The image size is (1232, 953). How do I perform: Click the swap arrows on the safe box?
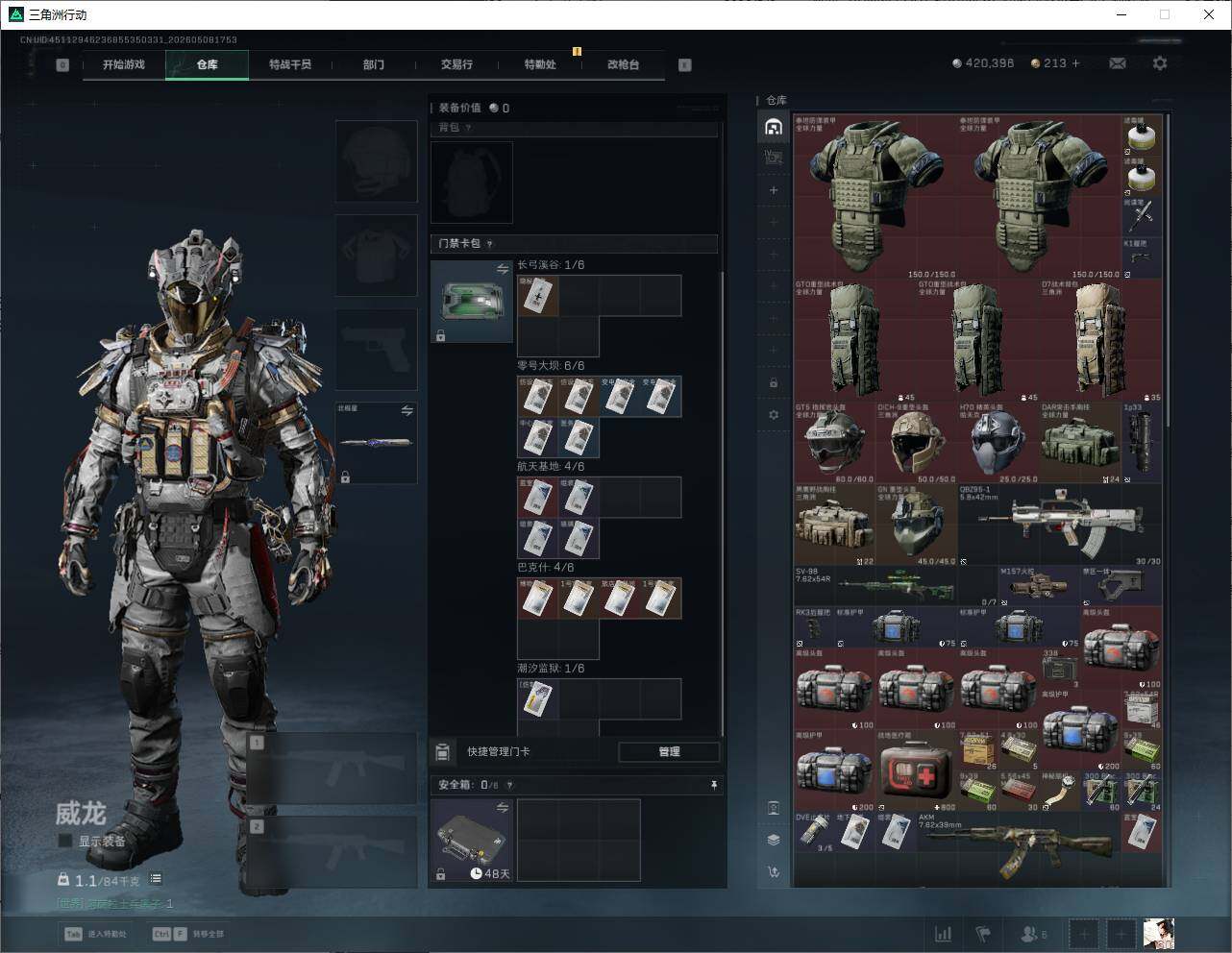tap(503, 809)
